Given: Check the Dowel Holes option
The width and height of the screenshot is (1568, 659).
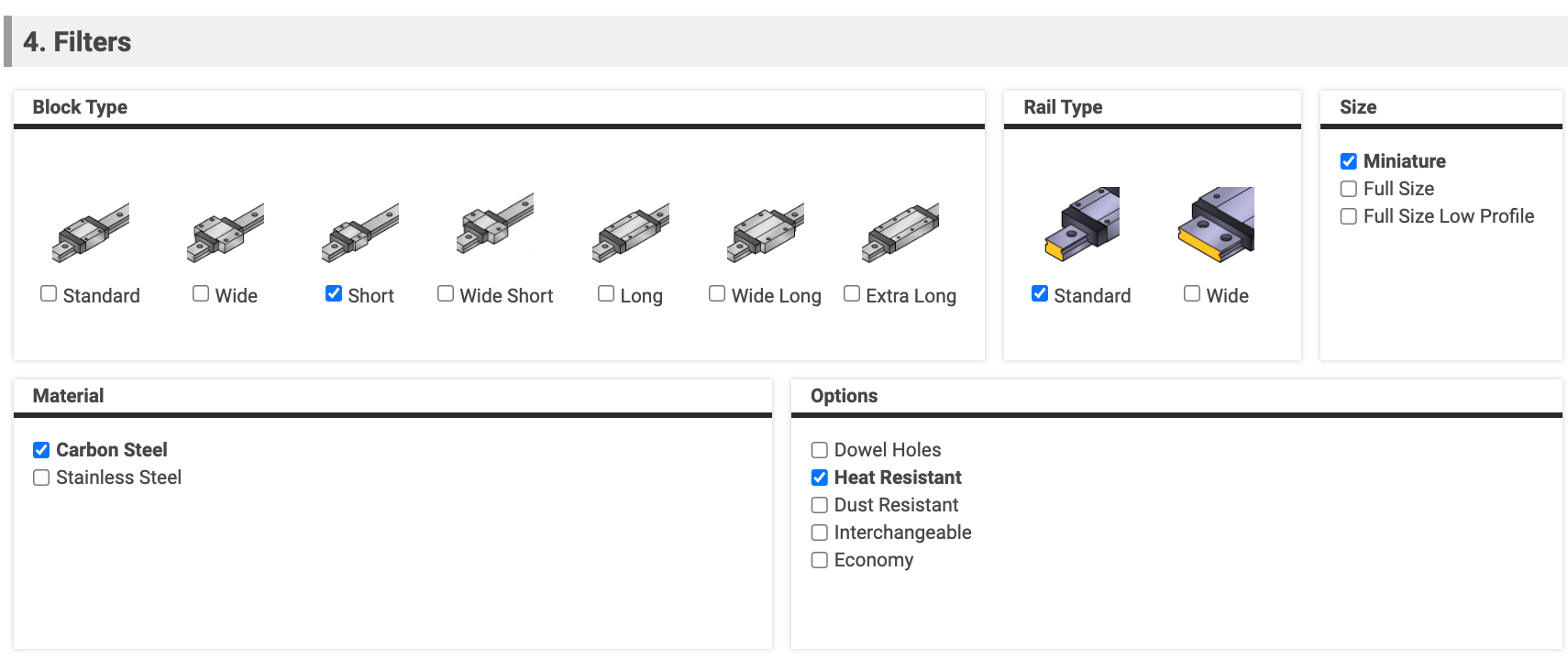Looking at the screenshot, I should (x=820, y=450).
